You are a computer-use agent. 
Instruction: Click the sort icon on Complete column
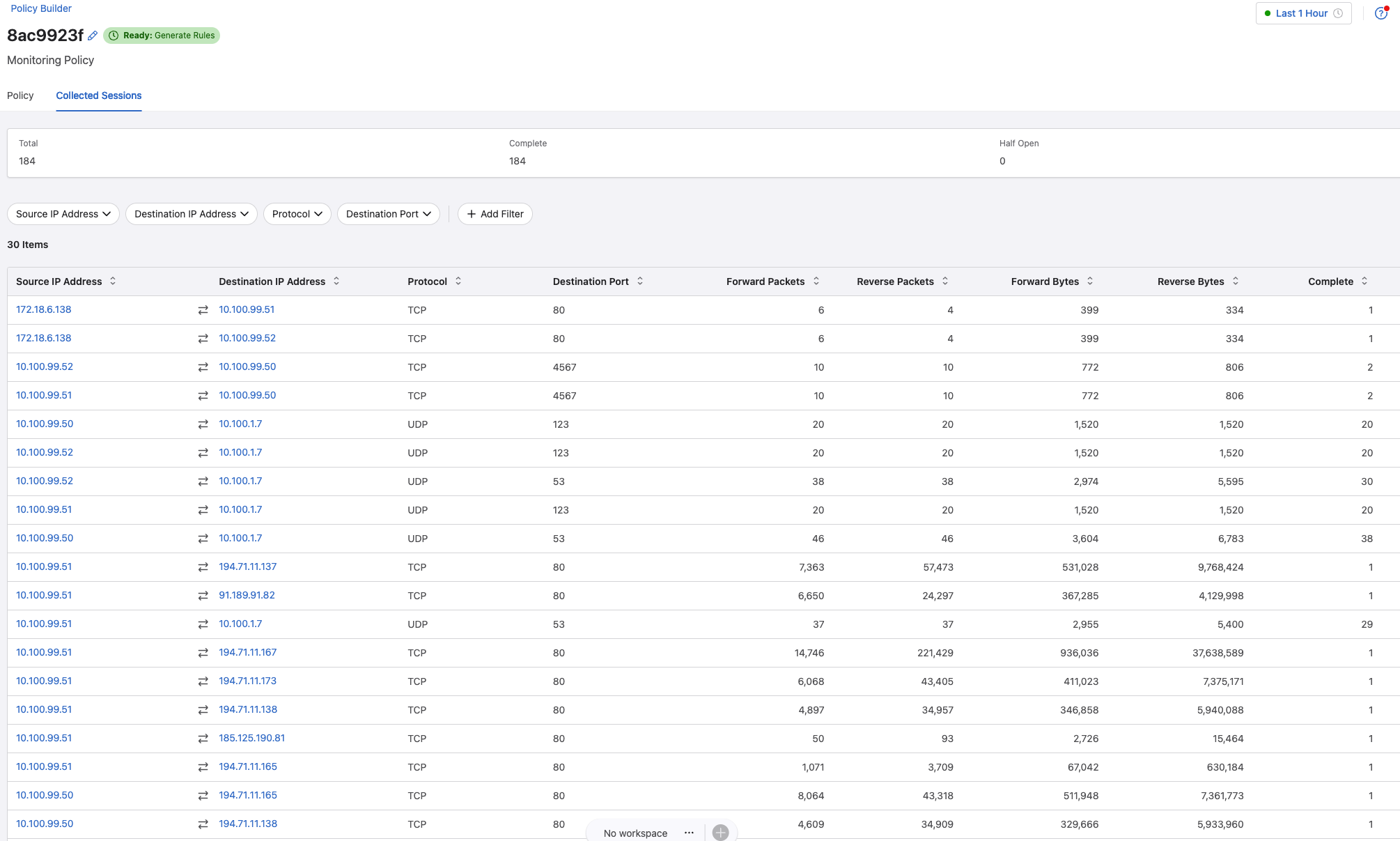tap(1364, 281)
